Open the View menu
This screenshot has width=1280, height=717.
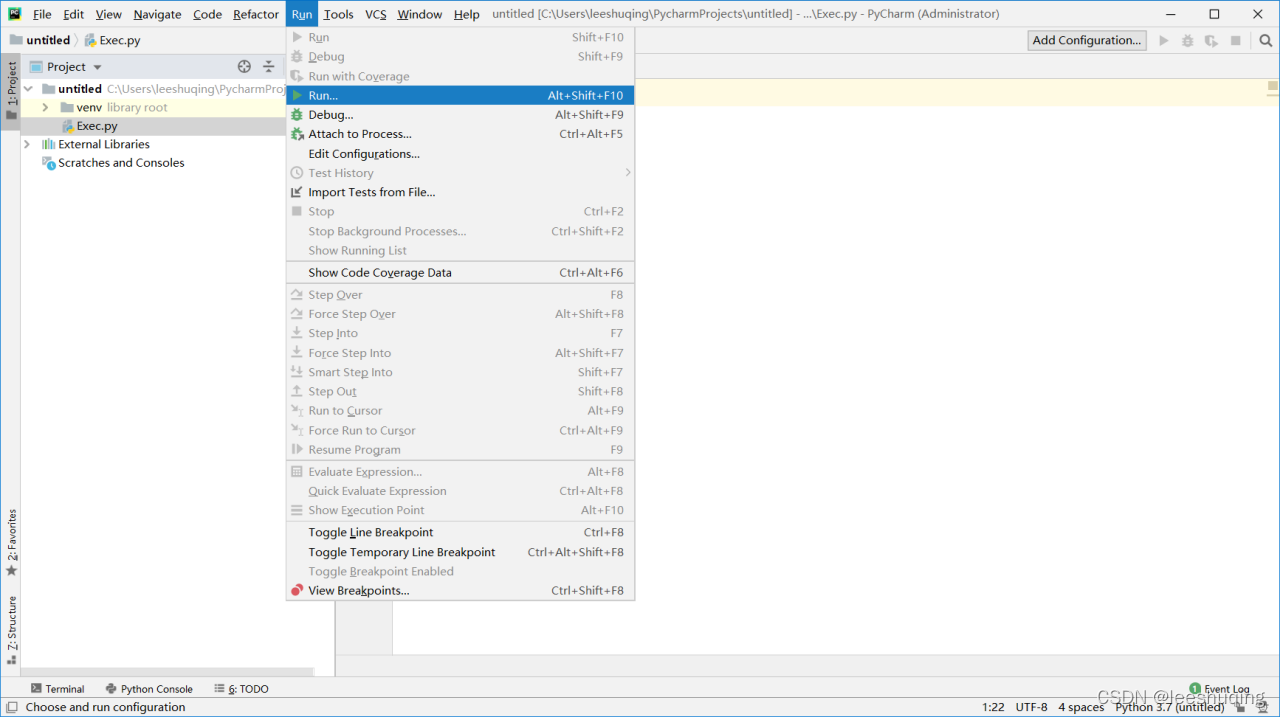pos(109,14)
